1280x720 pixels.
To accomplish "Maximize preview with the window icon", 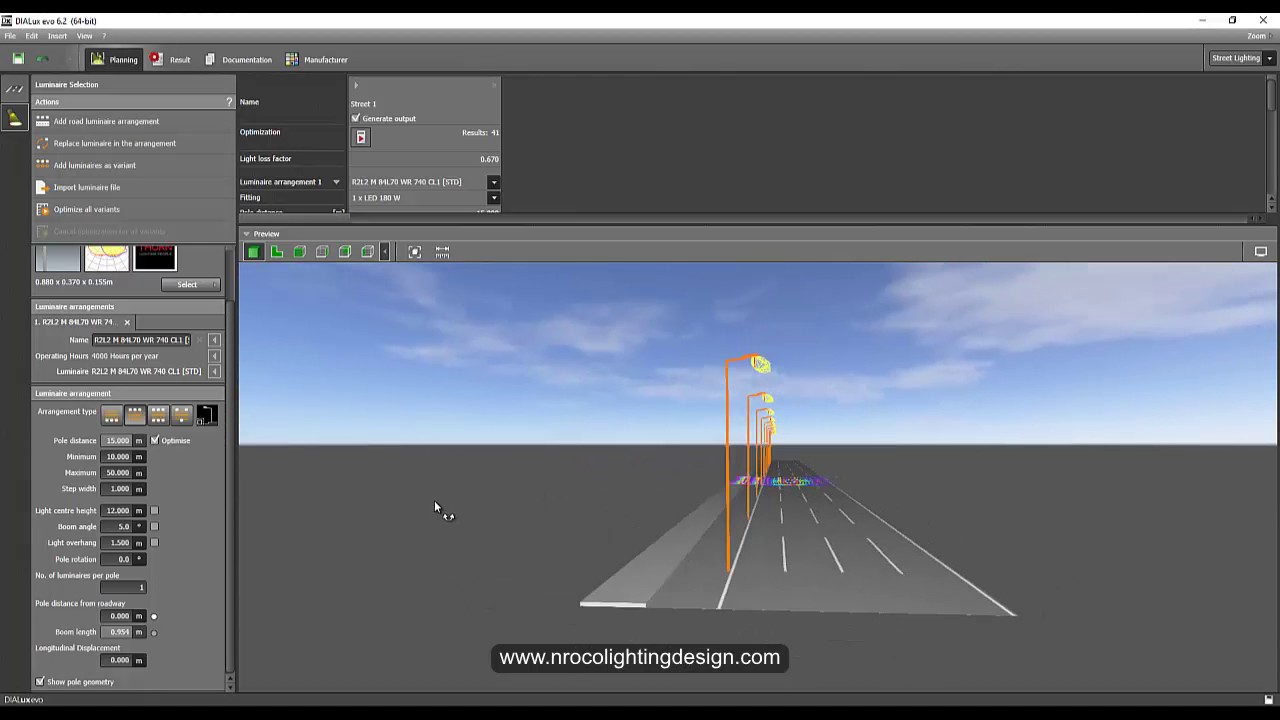I will [1261, 252].
